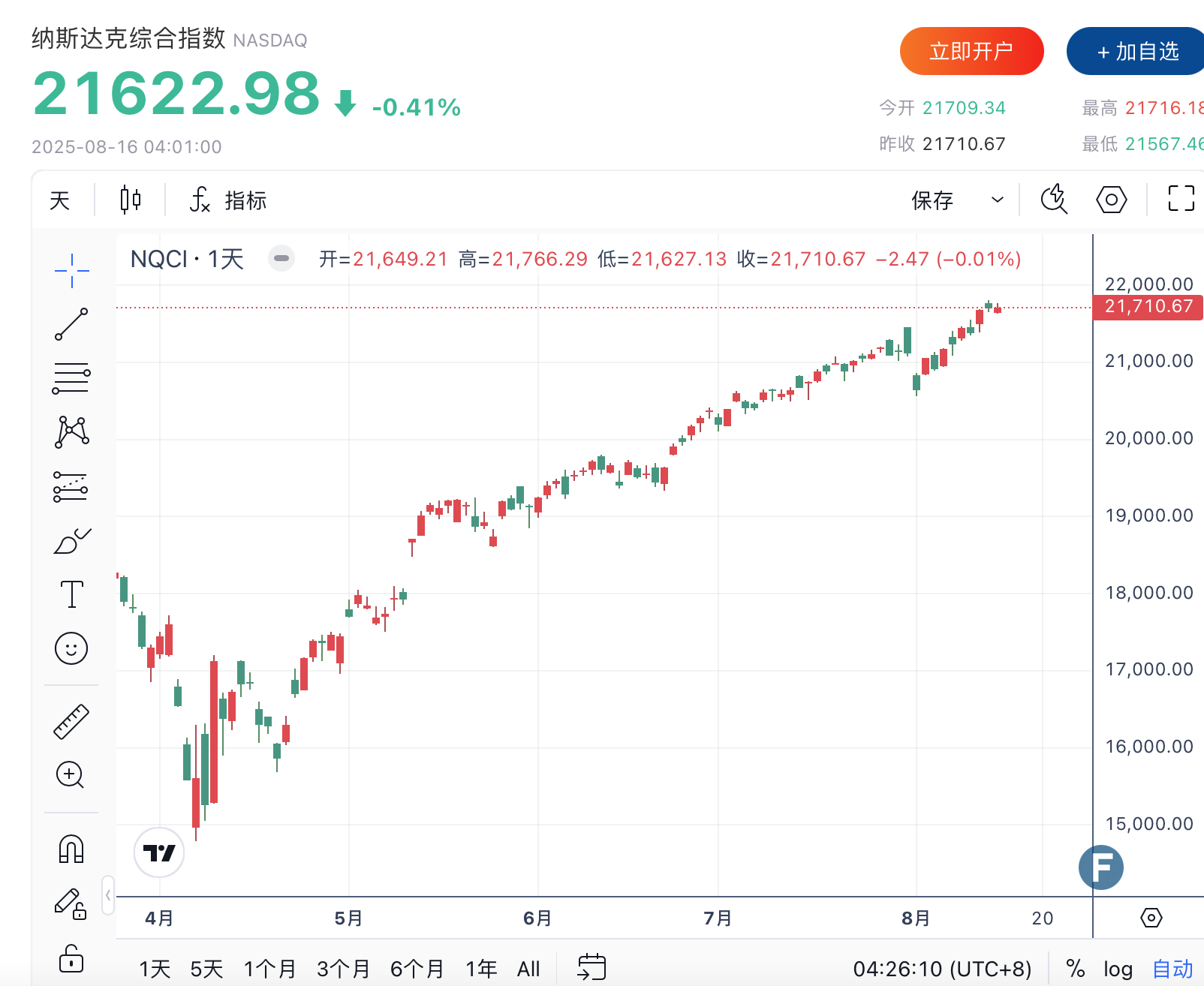Click the 21,710.67 price label on axis
The image size is (1204, 986).
coord(1148,307)
